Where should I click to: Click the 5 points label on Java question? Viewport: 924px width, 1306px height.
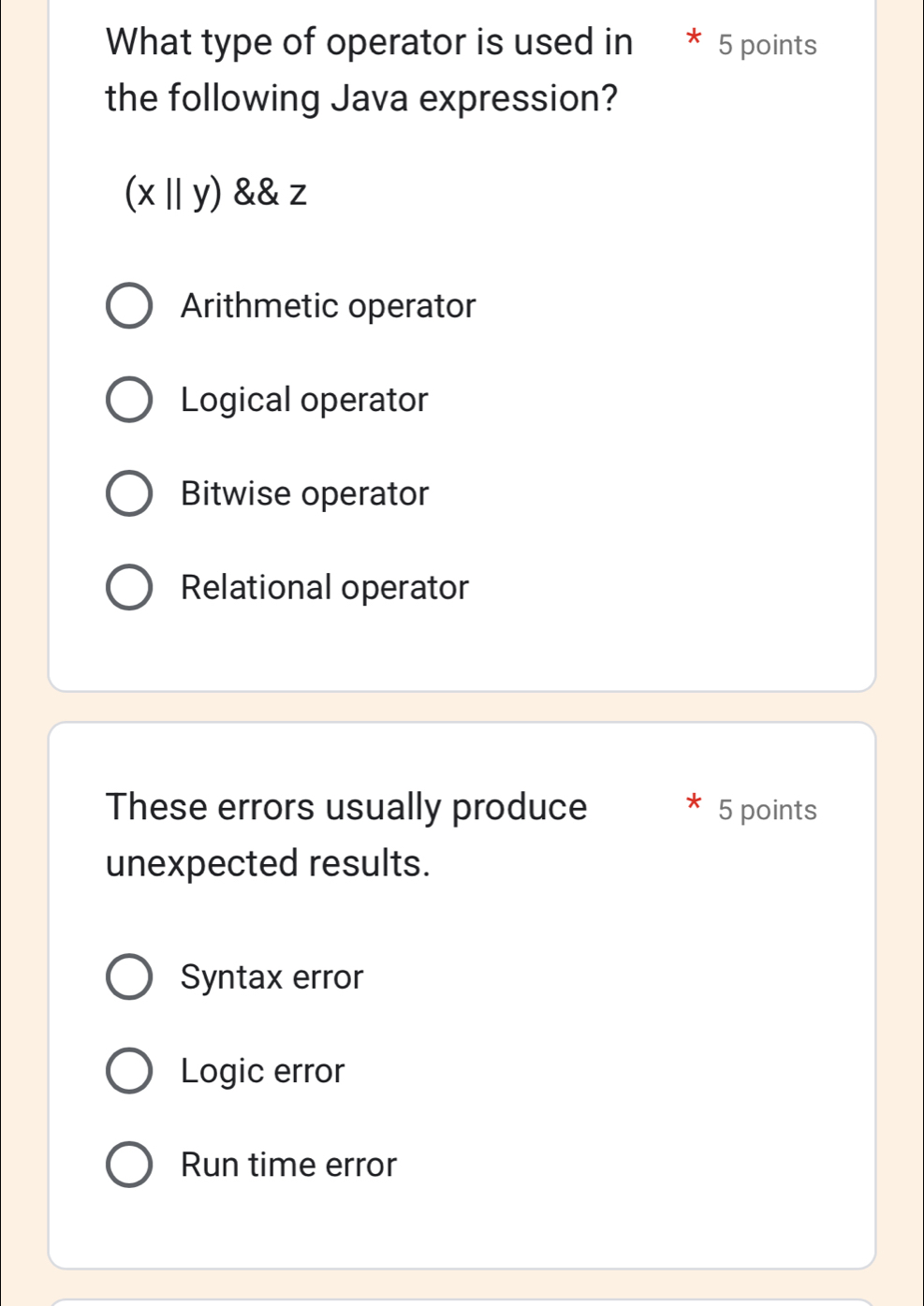(x=767, y=45)
